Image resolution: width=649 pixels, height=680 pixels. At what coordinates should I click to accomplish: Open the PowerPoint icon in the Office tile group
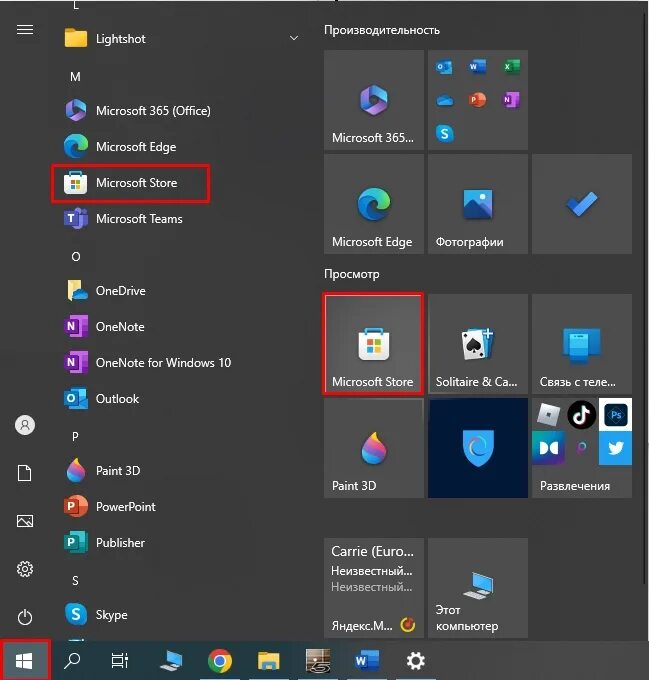478,100
